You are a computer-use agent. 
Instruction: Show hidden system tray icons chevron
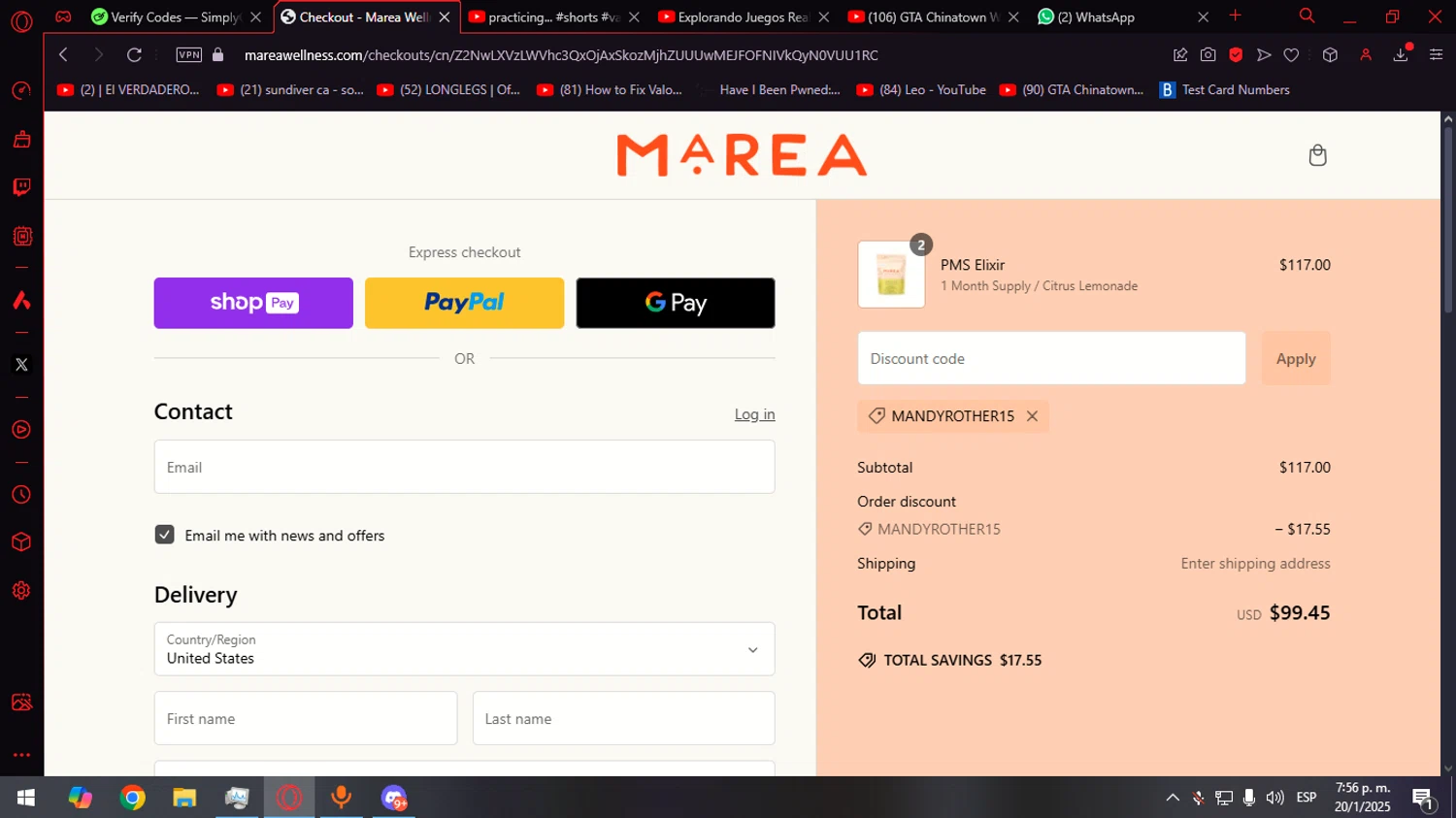[x=1173, y=798]
